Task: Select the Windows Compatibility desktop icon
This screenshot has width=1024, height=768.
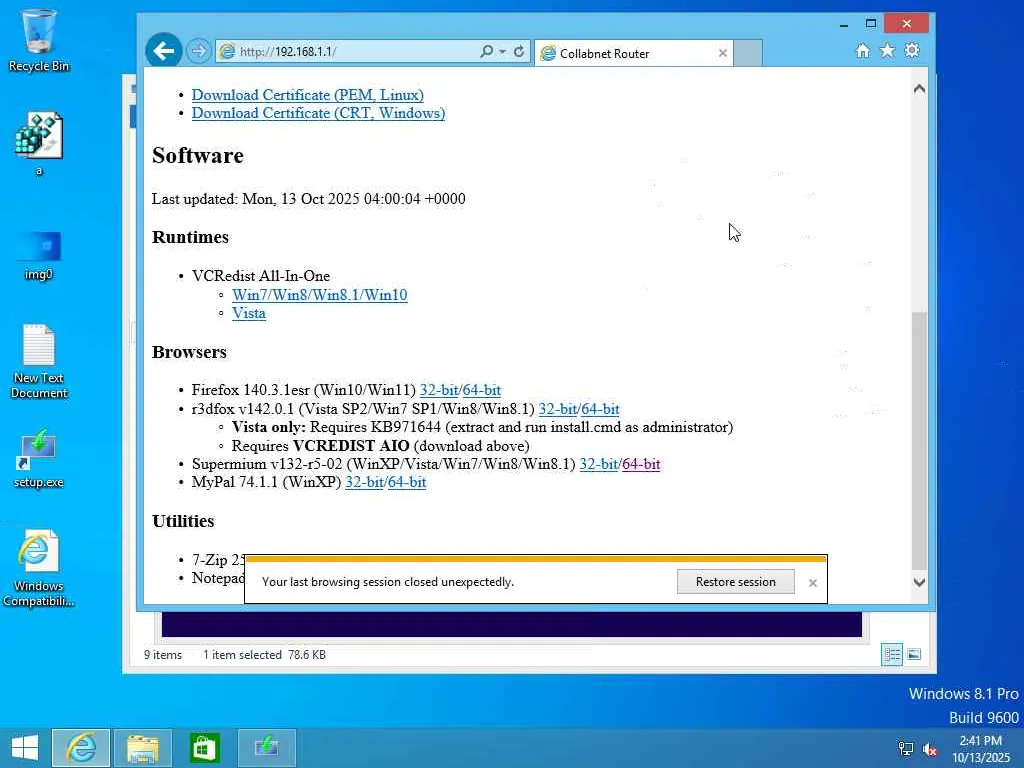Action: point(39,568)
